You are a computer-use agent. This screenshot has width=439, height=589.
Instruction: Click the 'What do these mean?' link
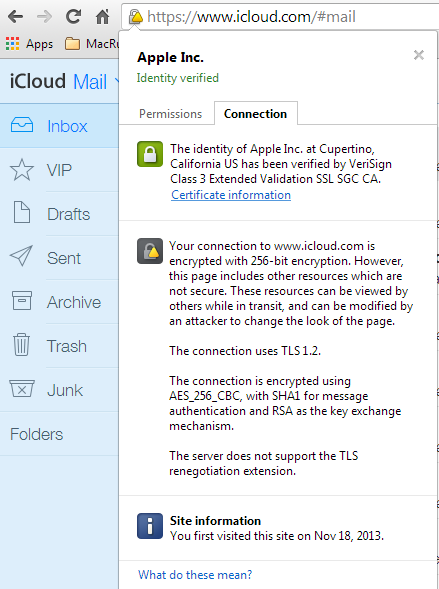(195, 575)
